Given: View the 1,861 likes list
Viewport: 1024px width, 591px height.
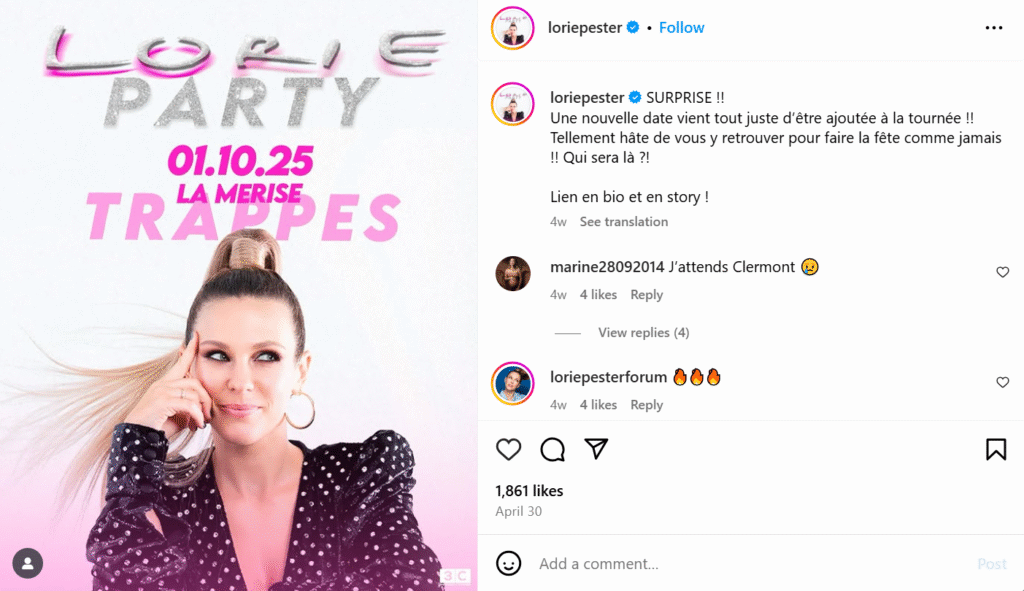Looking at the screenshot, I should click(x=529, y=490).
